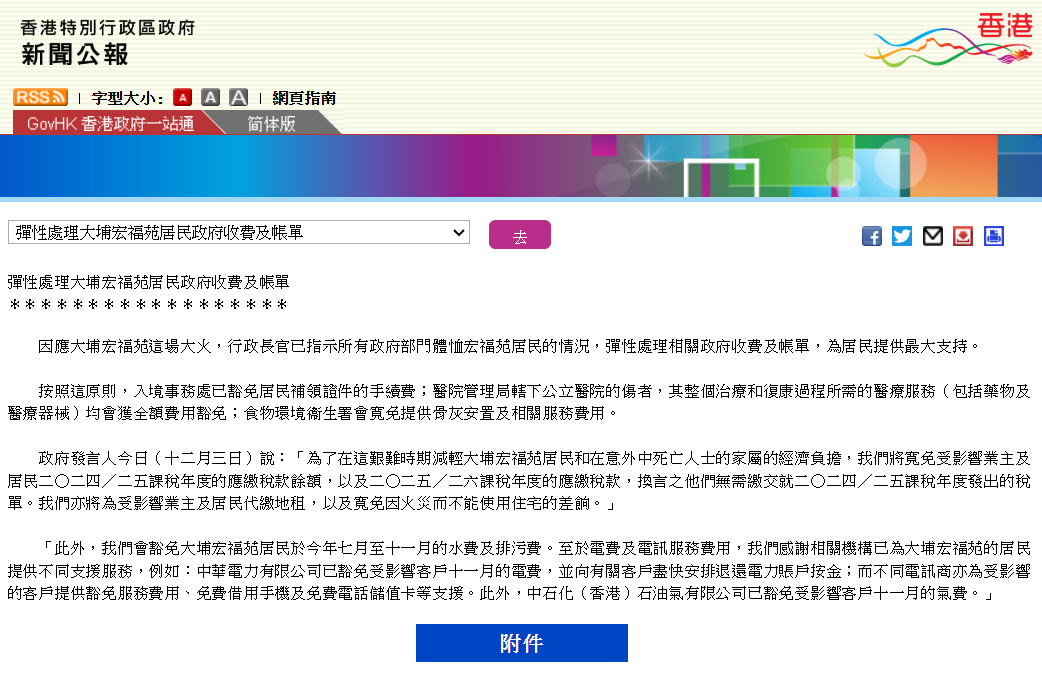1042x675 pixels.
Task: Share article on Facebook
Action: pyautogui.click(x=872, y=236)
